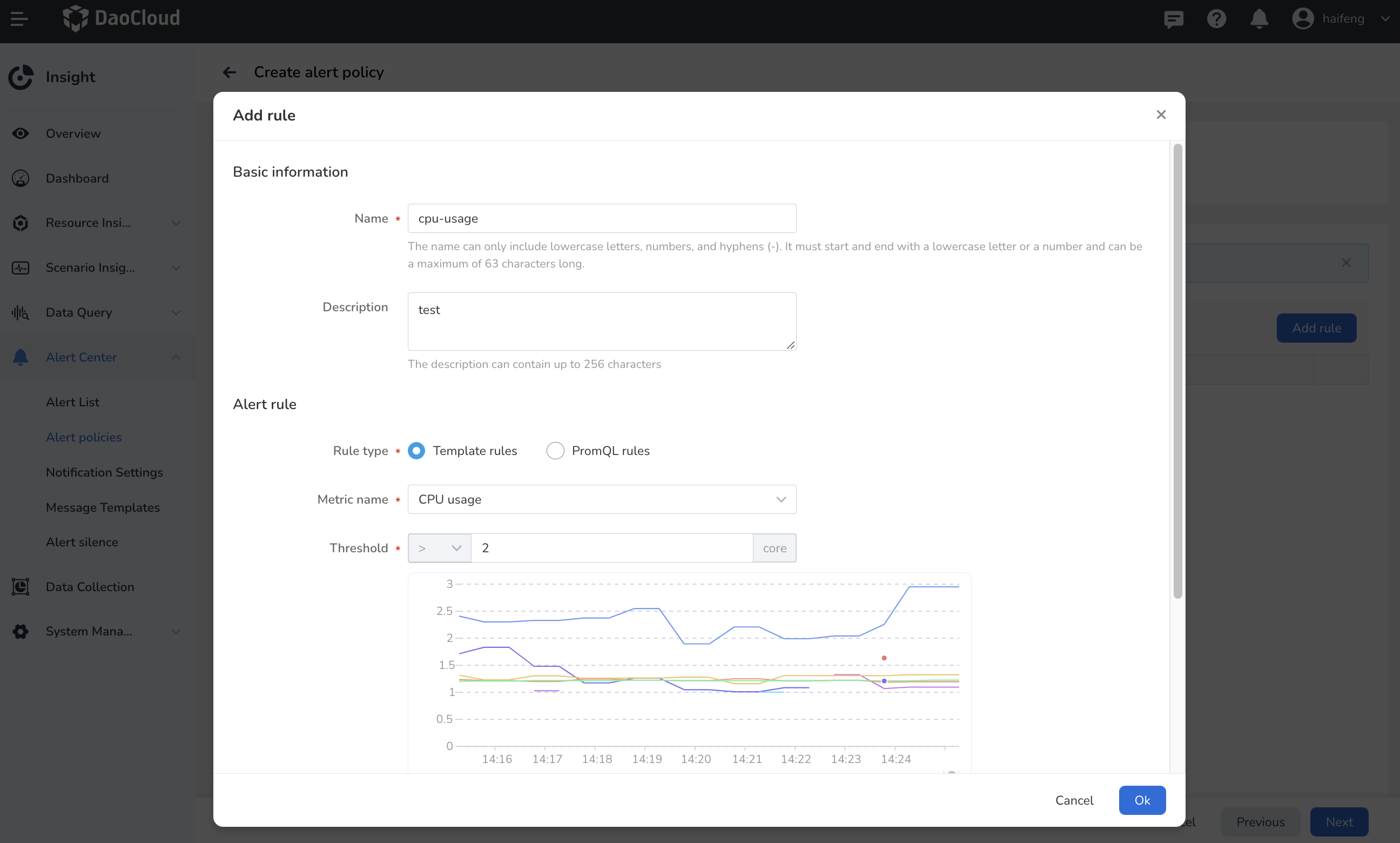The height and width of the screenshot is (843, 1400).
Task: Click the Next button
Action: tap(1338, 821)
